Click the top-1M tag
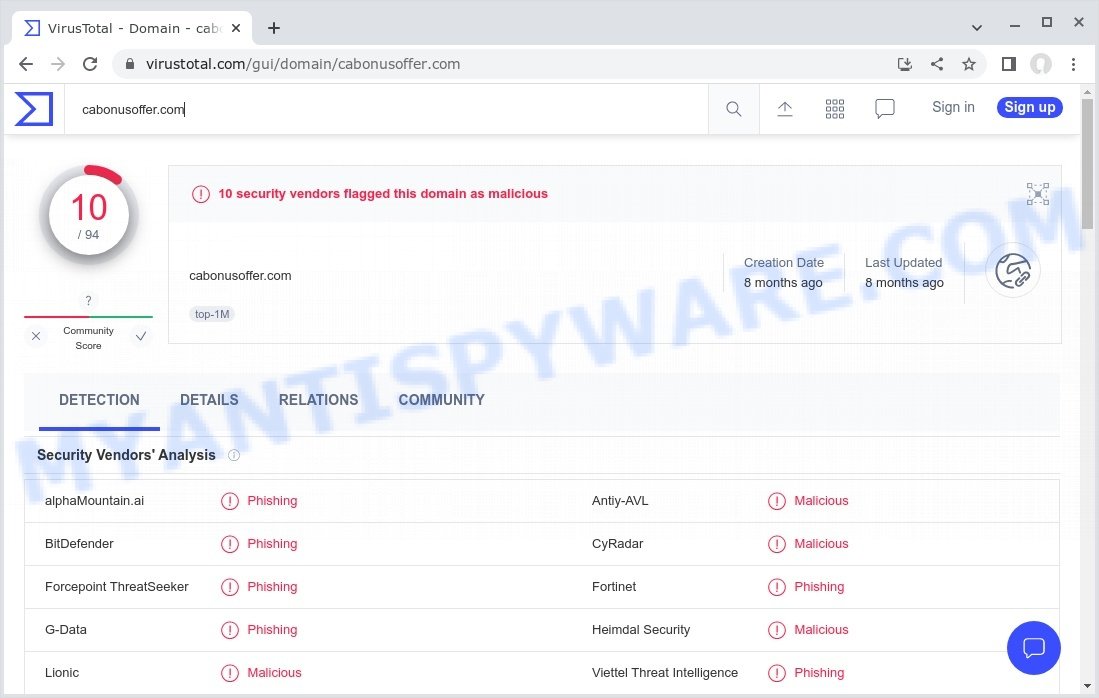 (x=212, y=315)
